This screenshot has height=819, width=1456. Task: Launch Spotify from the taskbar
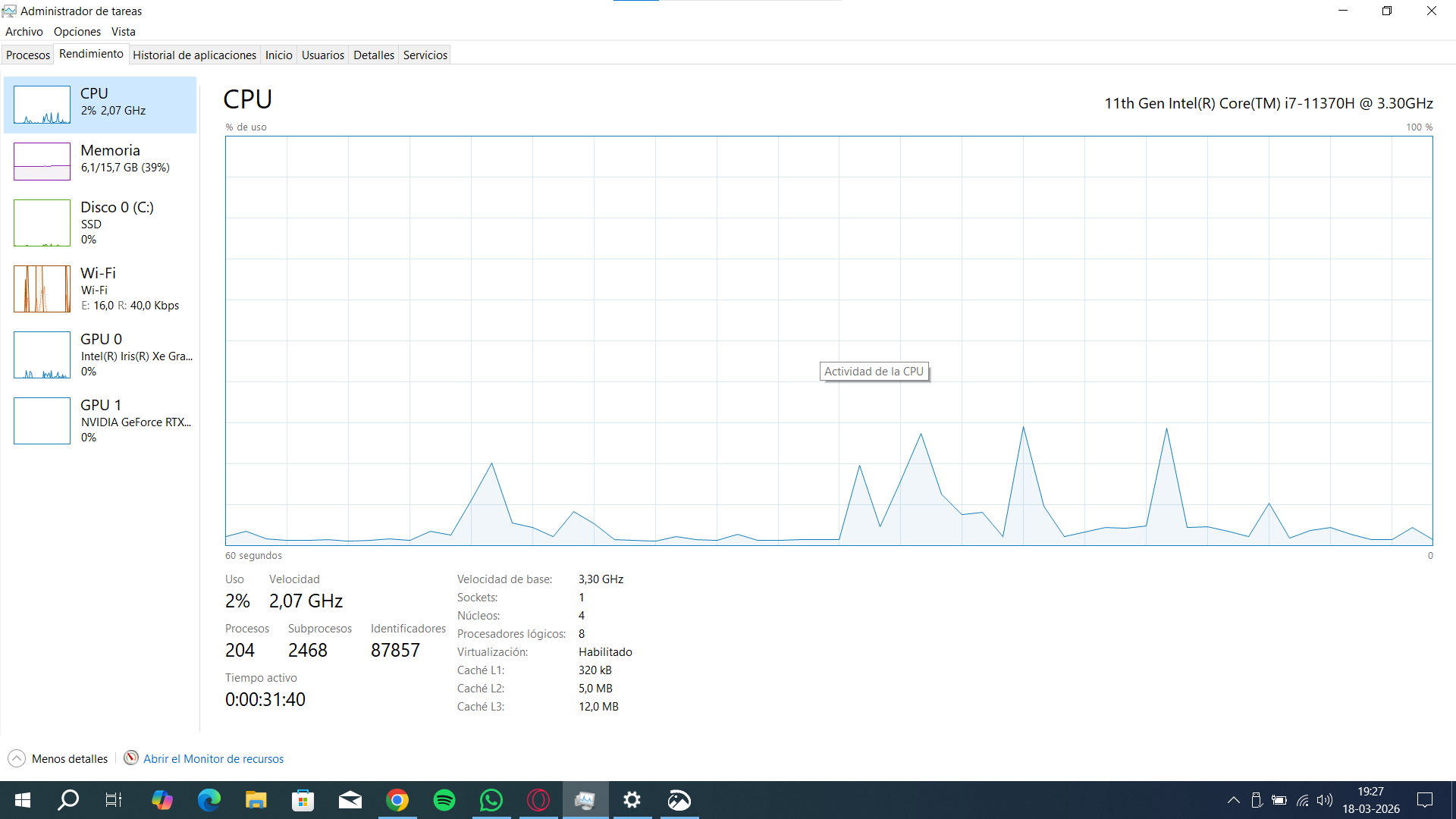coord(444,800)
